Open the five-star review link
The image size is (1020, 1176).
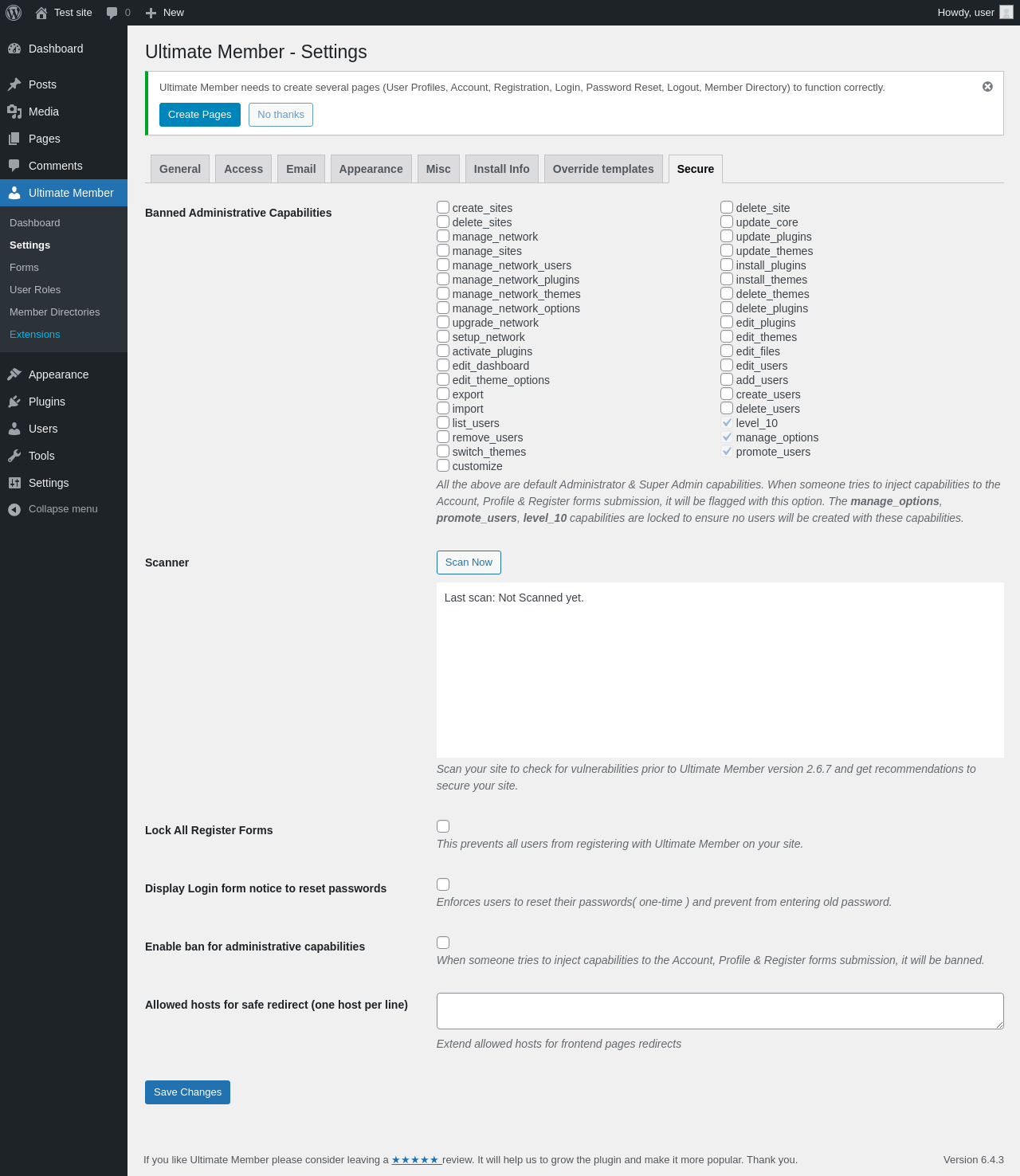pyautogui.click(x=415, y=1160)
